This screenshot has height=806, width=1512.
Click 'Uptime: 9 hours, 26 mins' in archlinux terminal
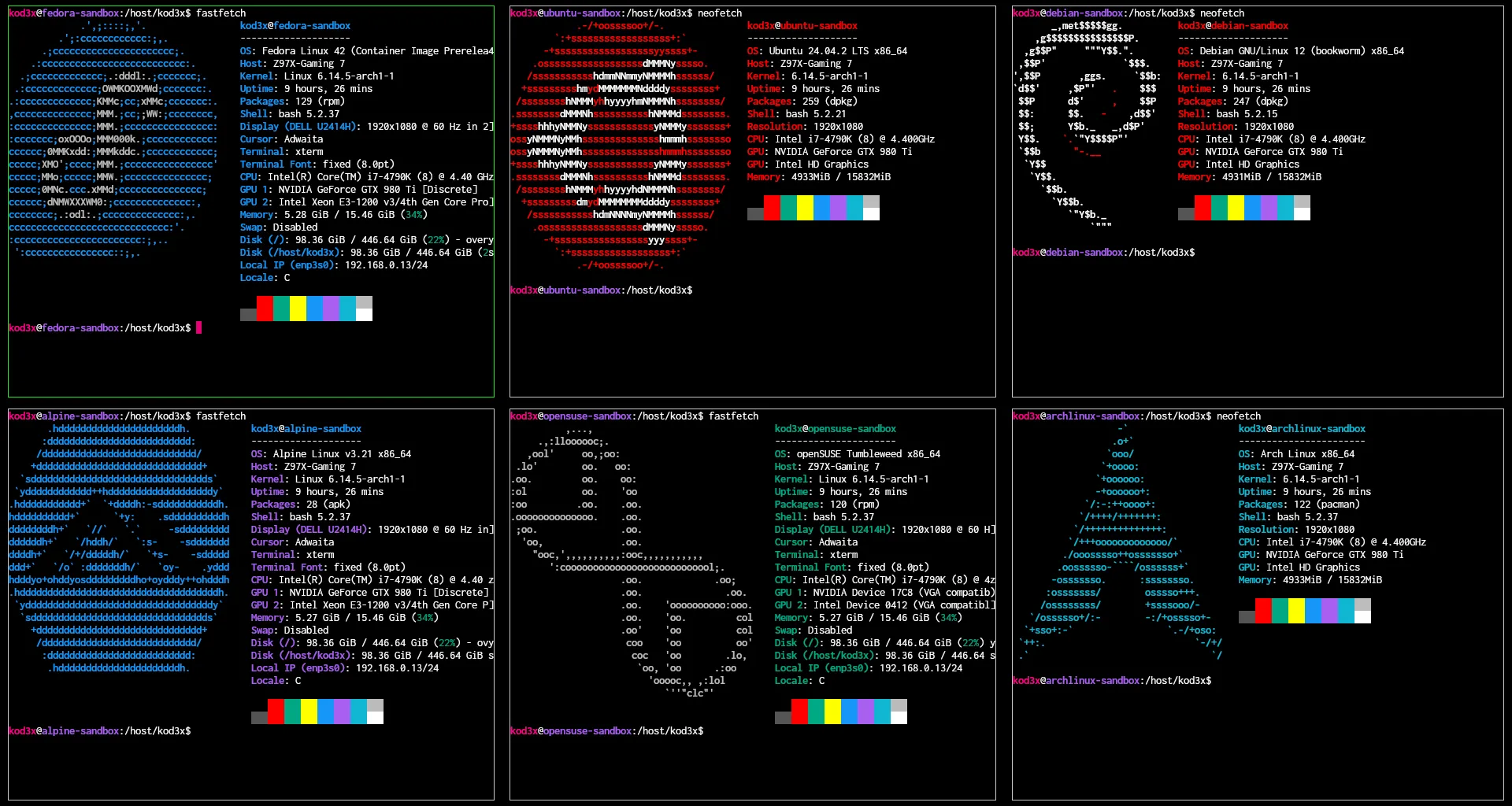click(1305, 492)
